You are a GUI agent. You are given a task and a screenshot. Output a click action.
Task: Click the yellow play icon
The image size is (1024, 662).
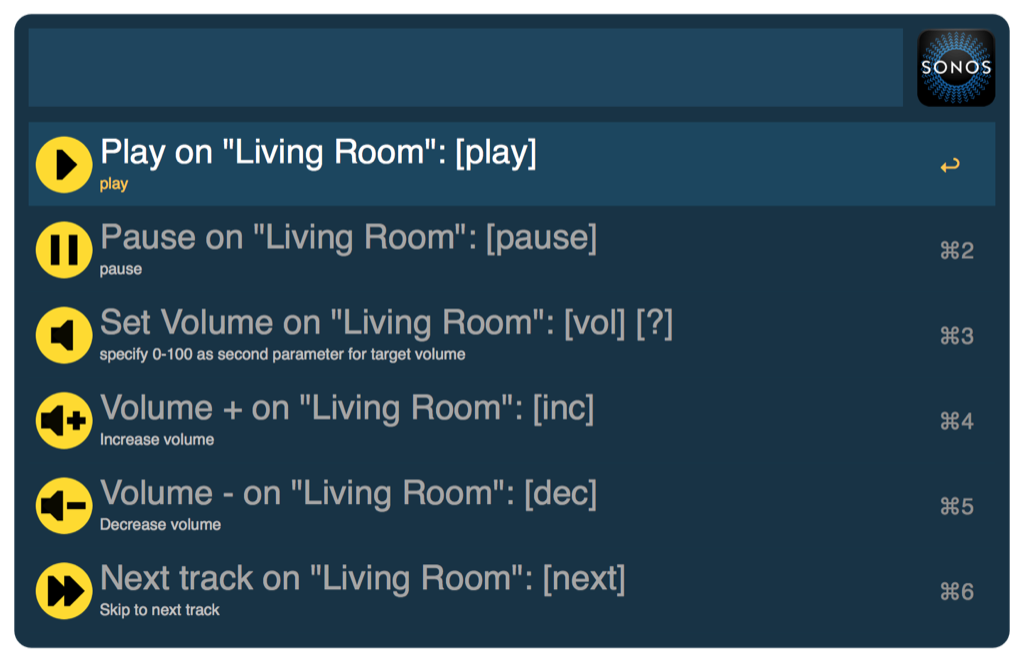coord(64,165)
